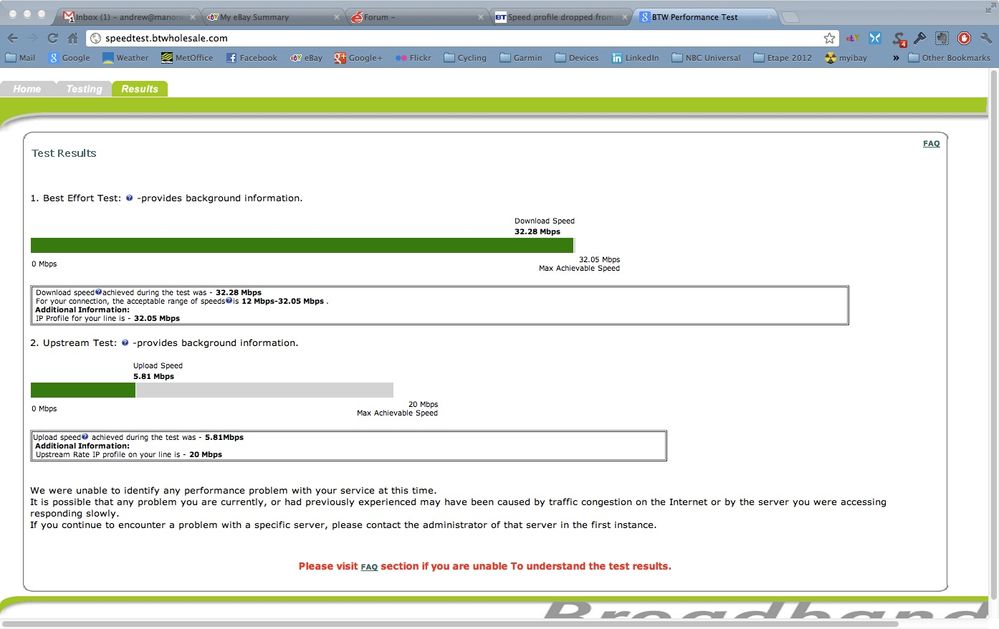The image size is (999, 629).
Task: Open Chrome wrench settings menu
Action: (x=986, y=38)
